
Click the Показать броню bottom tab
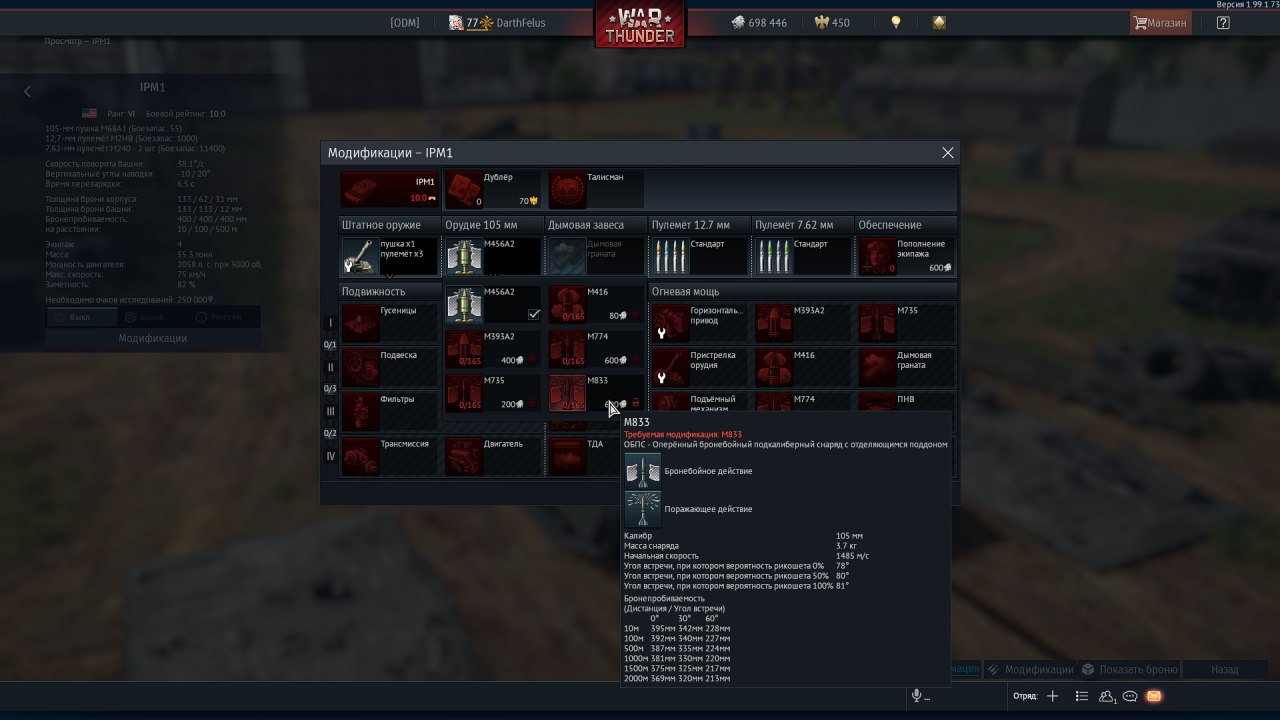point(1130,670)
